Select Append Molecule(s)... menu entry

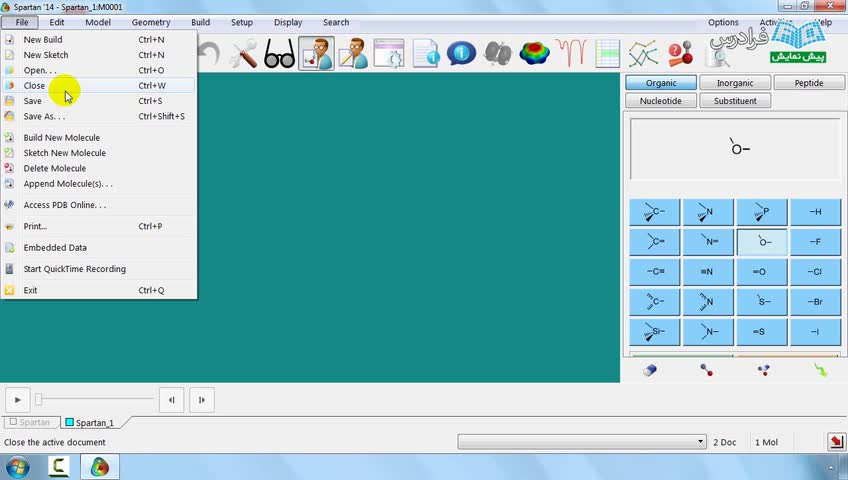pos(98,184)
